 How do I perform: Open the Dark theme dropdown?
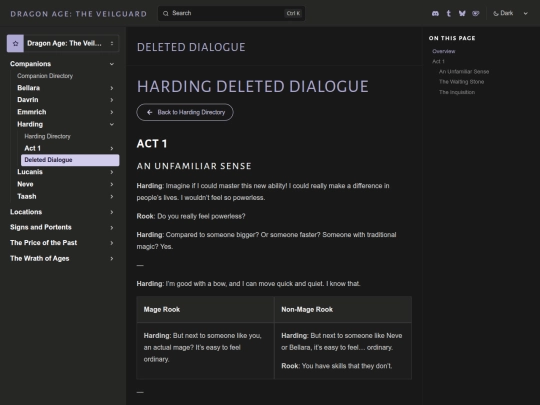(510, 13)
